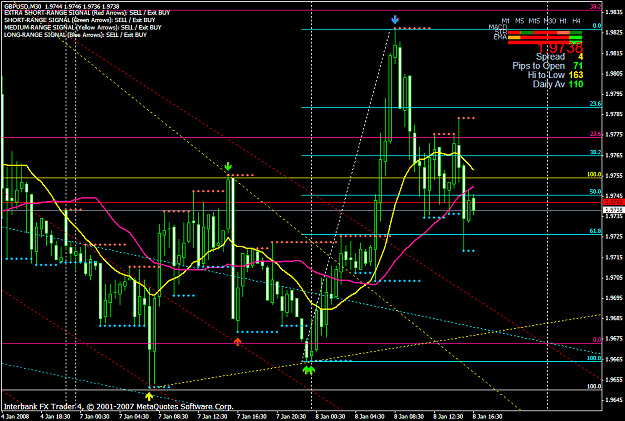Click the white current price tag on the axis

[614, 210]
